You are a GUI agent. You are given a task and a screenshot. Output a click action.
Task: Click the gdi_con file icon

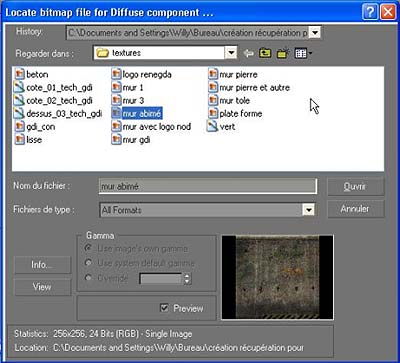point(20,127)
